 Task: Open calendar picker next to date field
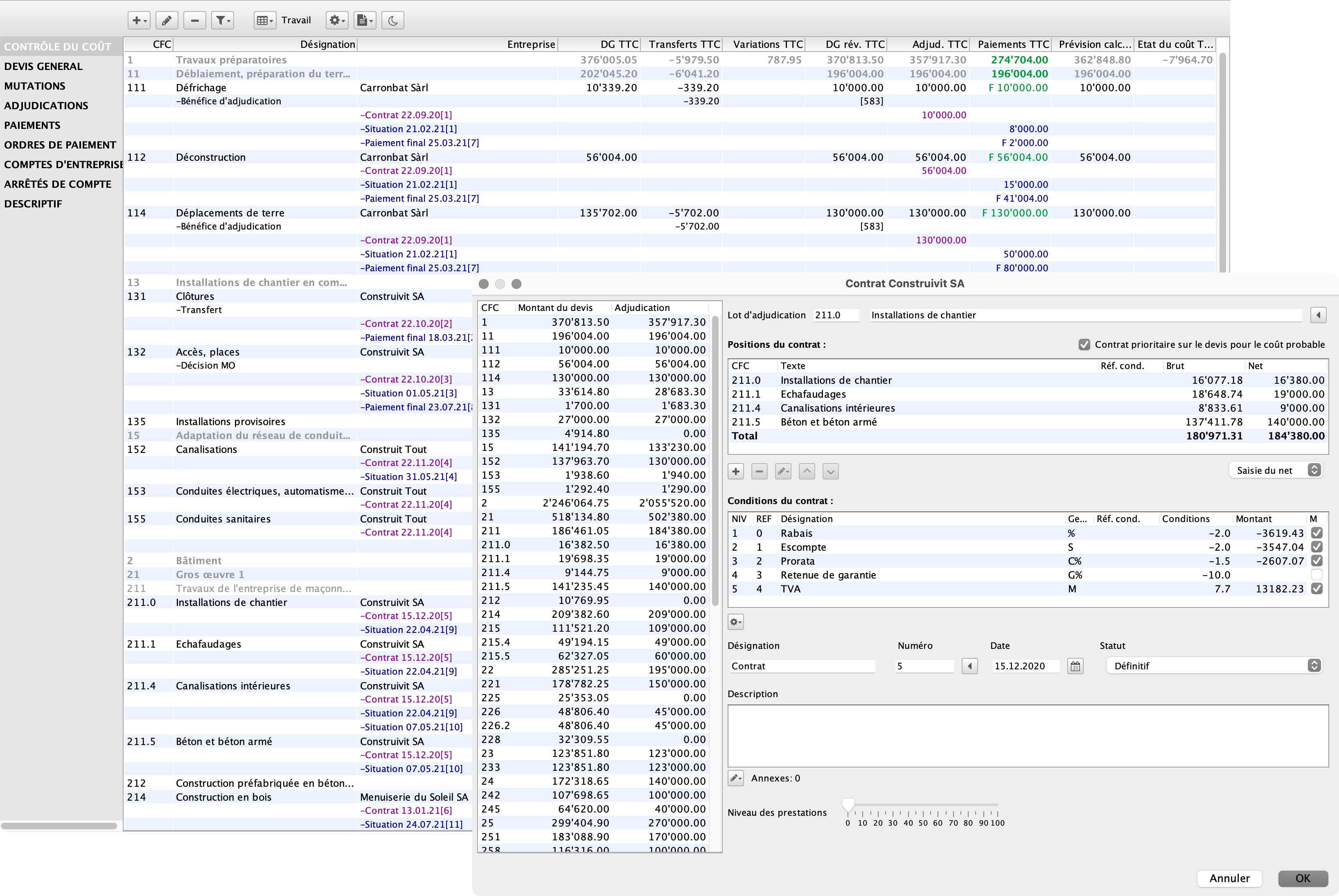(x=1075, y=666)
